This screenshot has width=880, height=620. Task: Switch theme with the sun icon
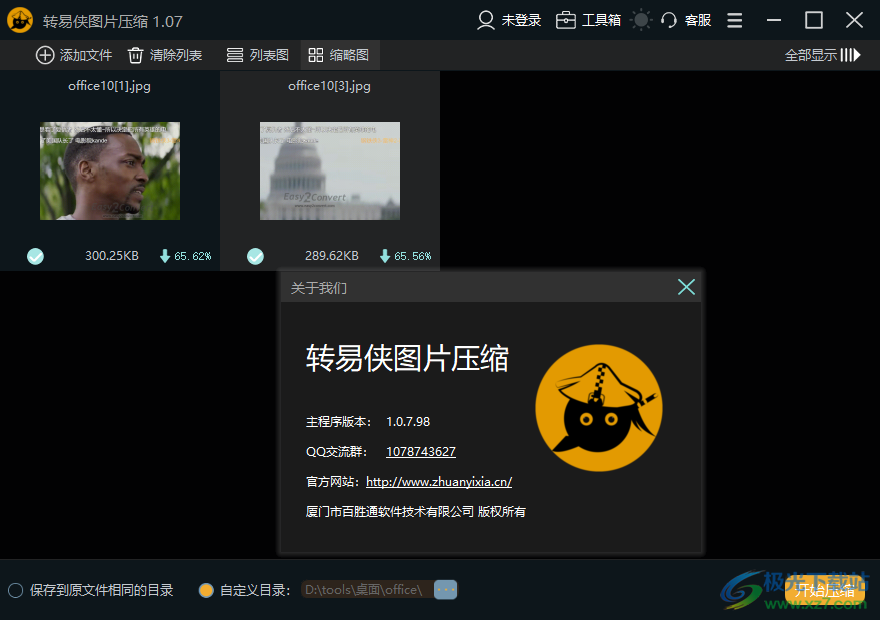tap(638, 19)
